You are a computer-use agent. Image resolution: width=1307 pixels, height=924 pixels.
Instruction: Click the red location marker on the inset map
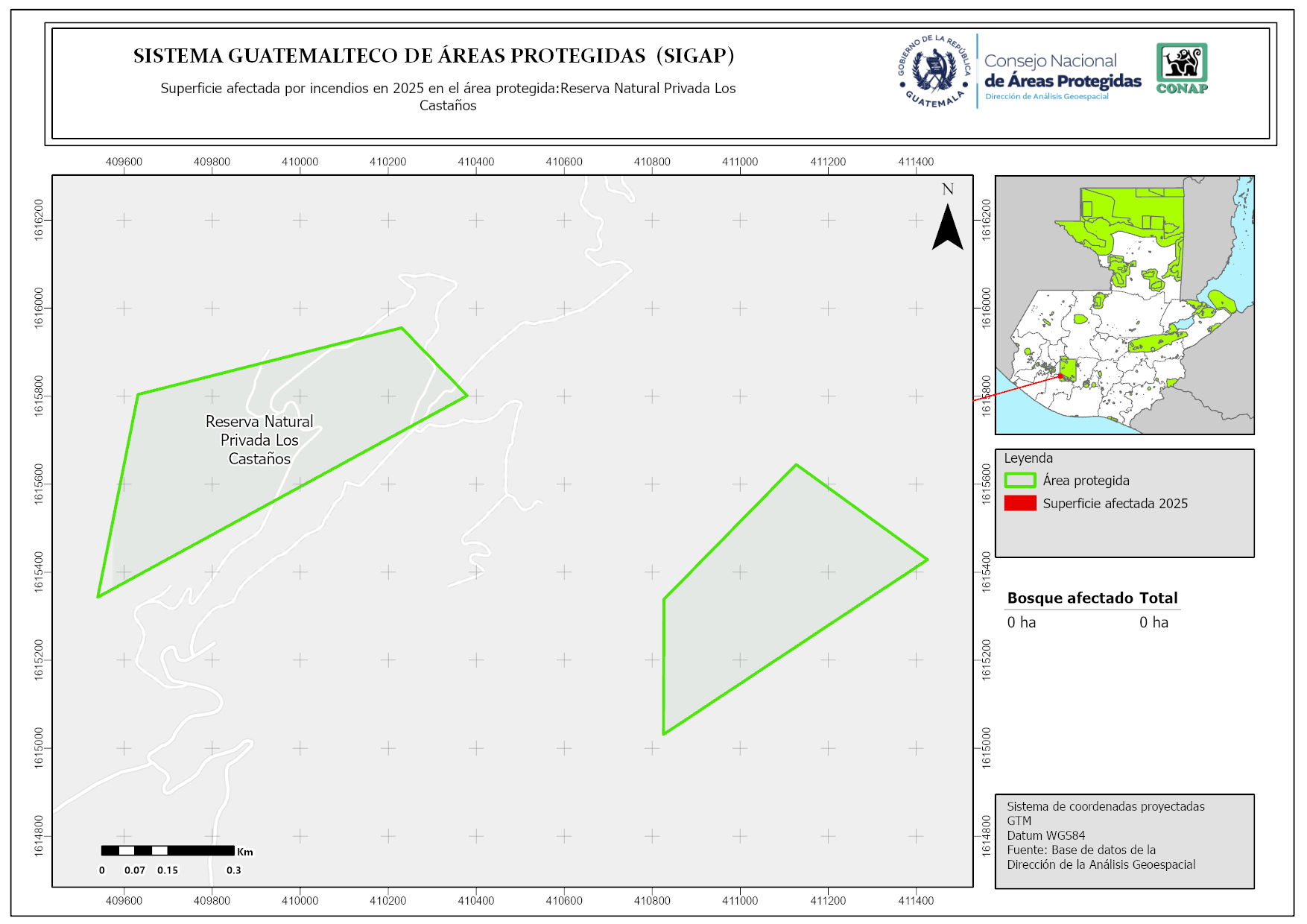[x=1060, y=376]
